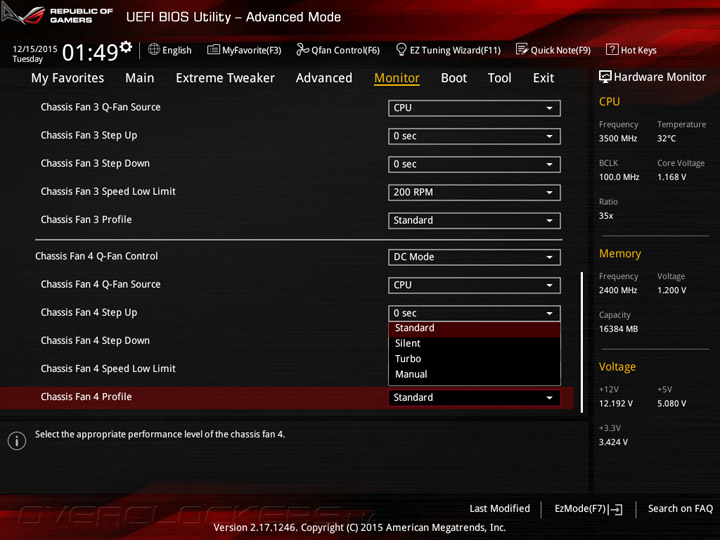Click the Republic of Gamers logo
Image resolution: width=720 pixels, height=540 pixels.
57,15
